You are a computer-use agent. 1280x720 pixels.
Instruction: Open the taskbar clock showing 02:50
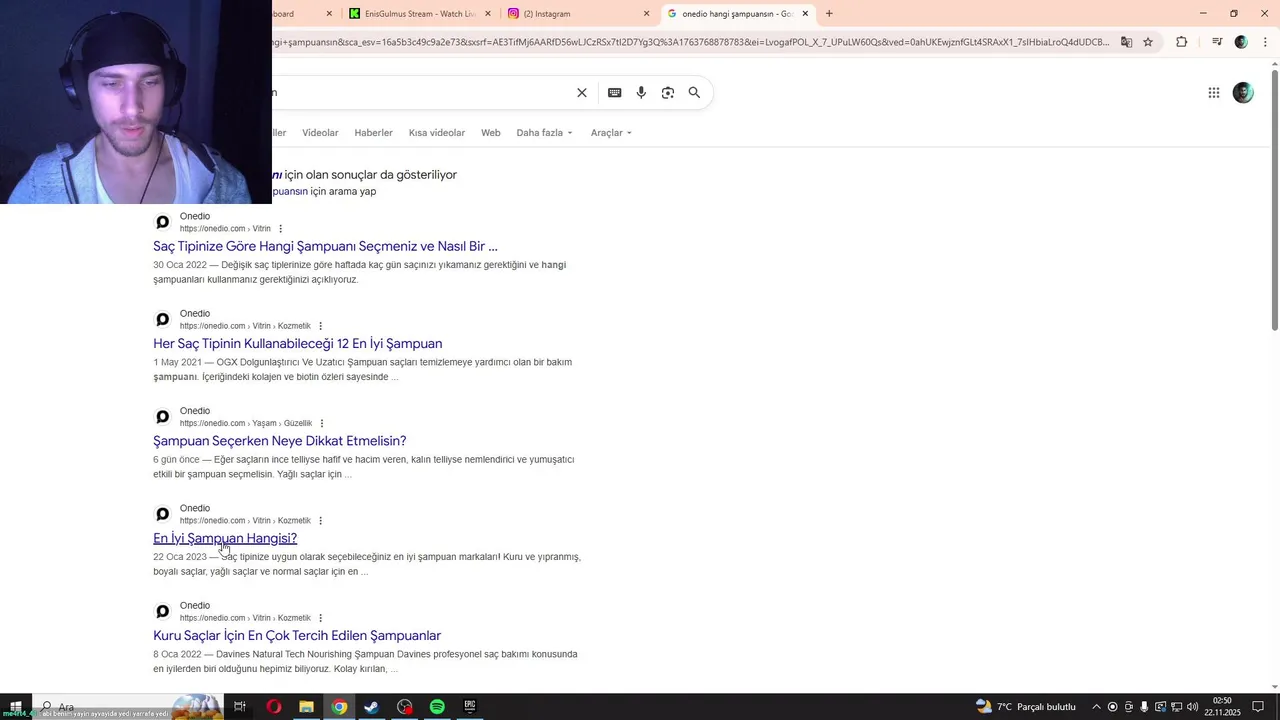[x=1222, y=707]
